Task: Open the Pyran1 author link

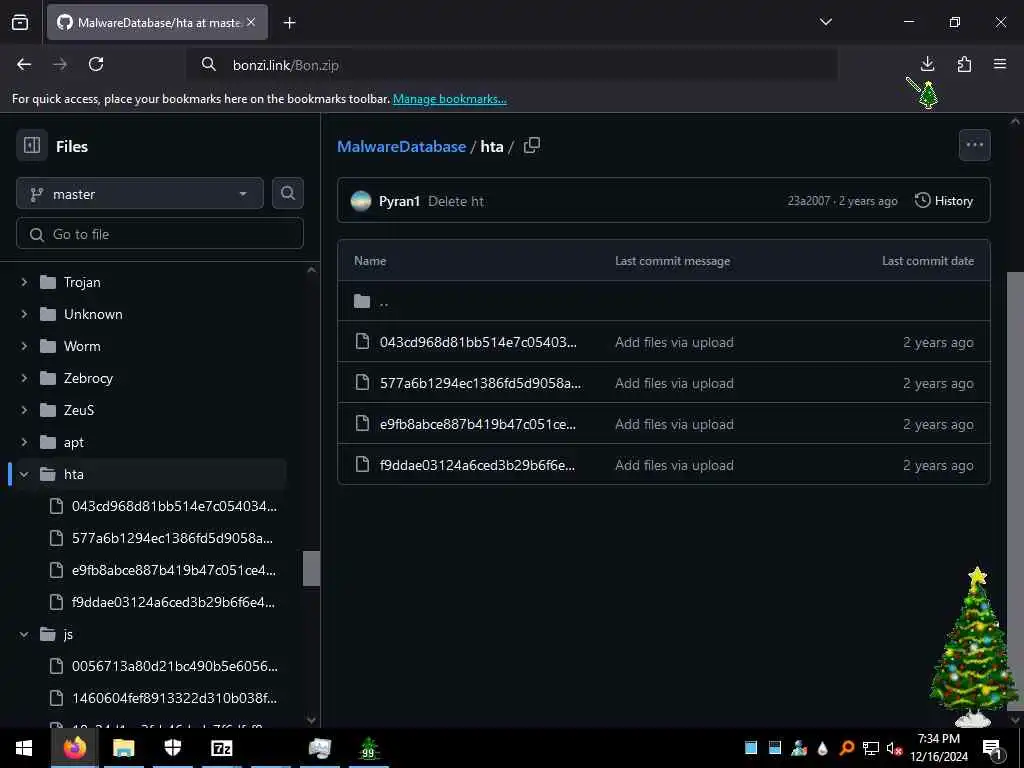Action: tap(399, 201)
